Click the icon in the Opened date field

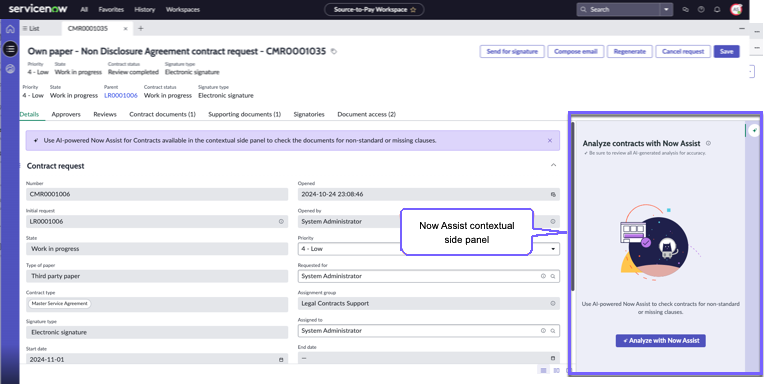(x=553, y=194)
